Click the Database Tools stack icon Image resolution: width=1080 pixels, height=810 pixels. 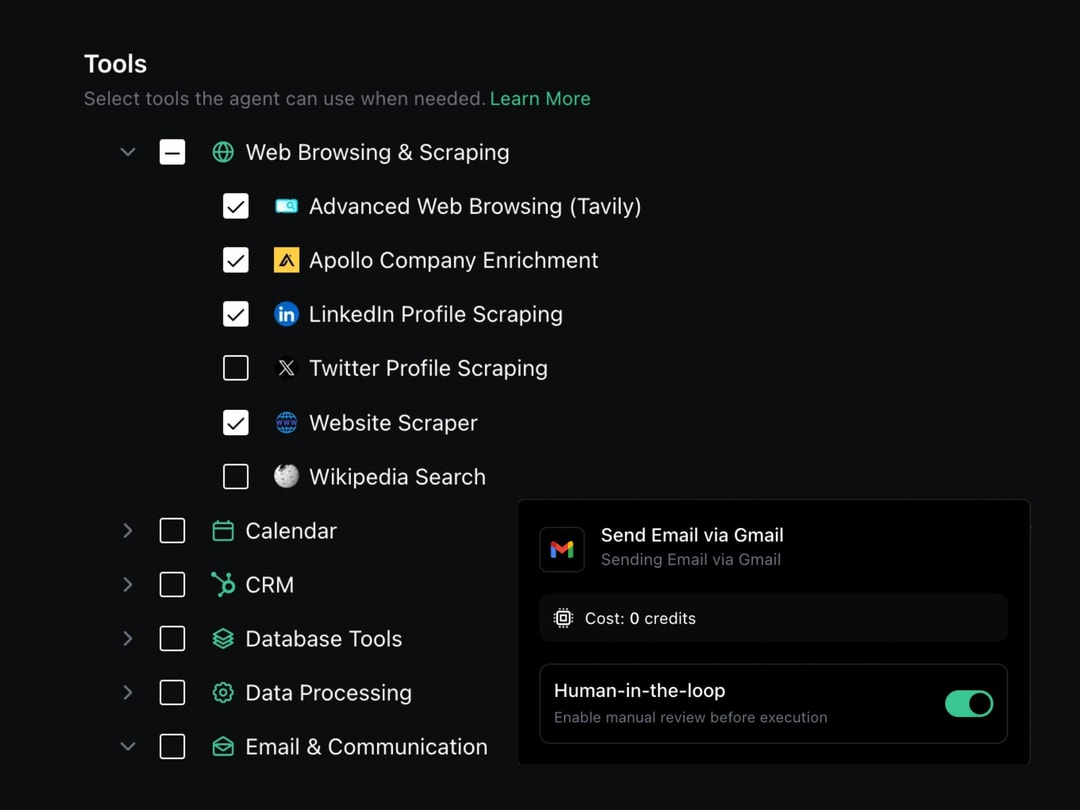tap(223, 639)
